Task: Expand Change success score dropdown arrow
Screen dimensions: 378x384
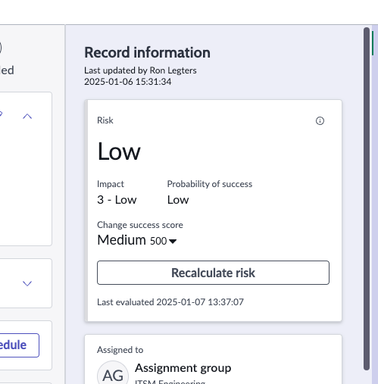Action: coord(173,241)
